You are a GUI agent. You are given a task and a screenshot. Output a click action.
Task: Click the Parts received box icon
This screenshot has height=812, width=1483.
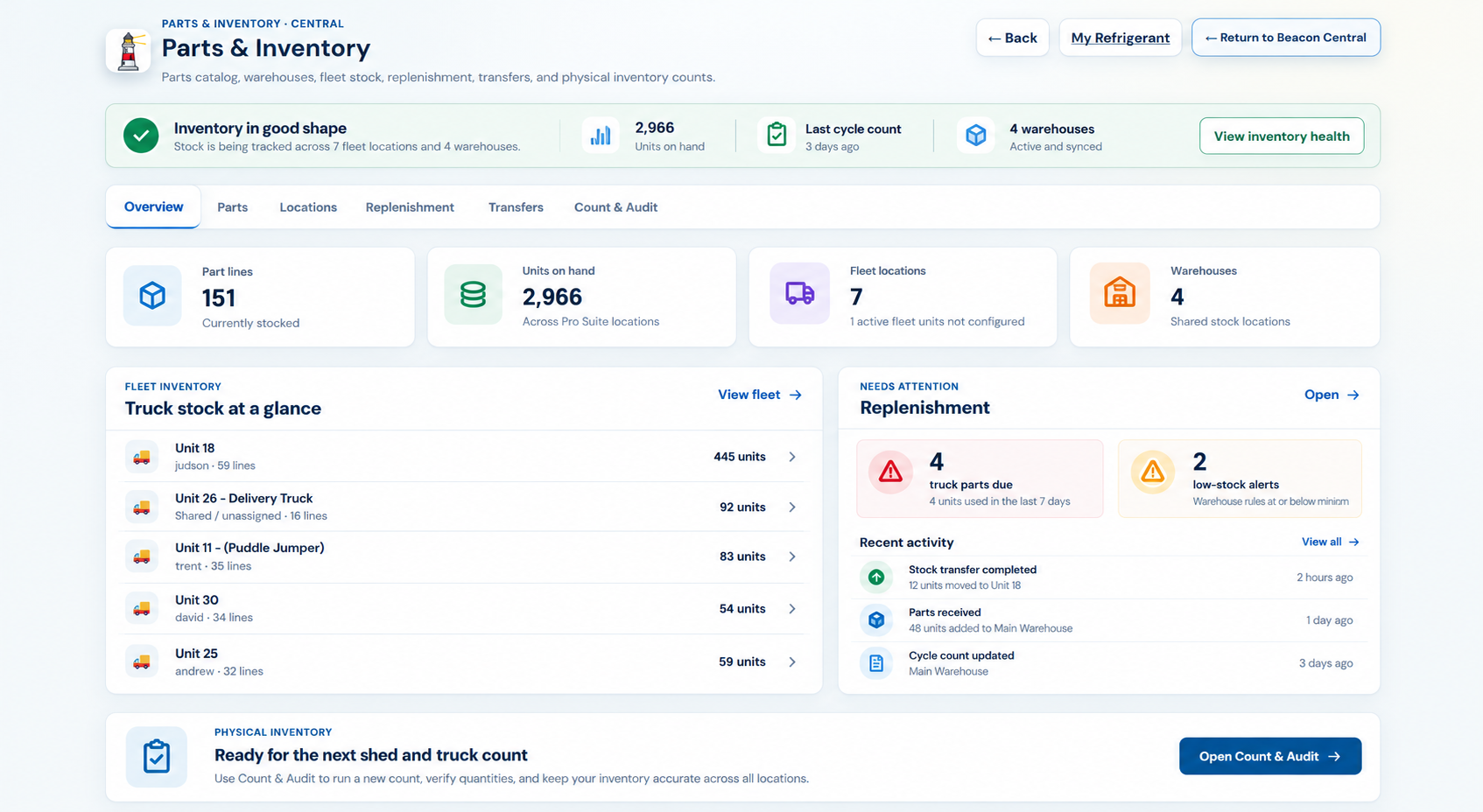876,620
